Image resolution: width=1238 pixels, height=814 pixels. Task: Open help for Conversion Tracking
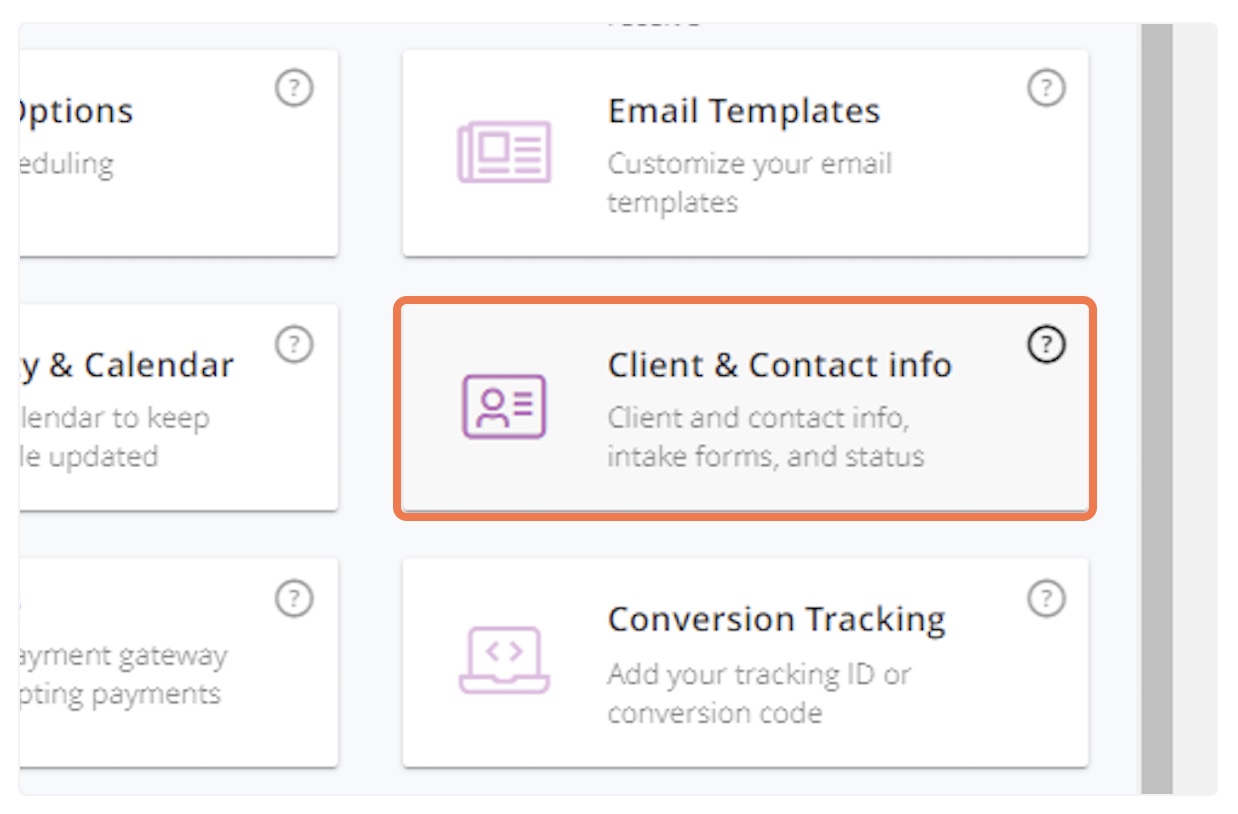1044,597
